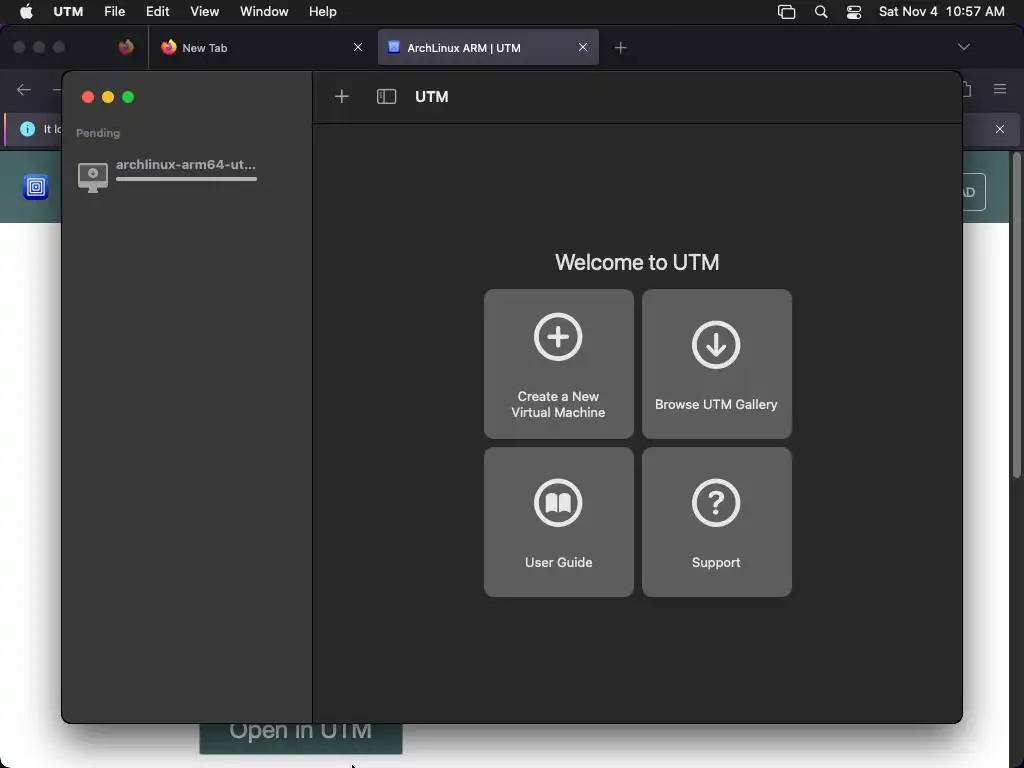Open a new Firefox tab with plus
This screenshot has width=1024, height=768.
[620, 48]
